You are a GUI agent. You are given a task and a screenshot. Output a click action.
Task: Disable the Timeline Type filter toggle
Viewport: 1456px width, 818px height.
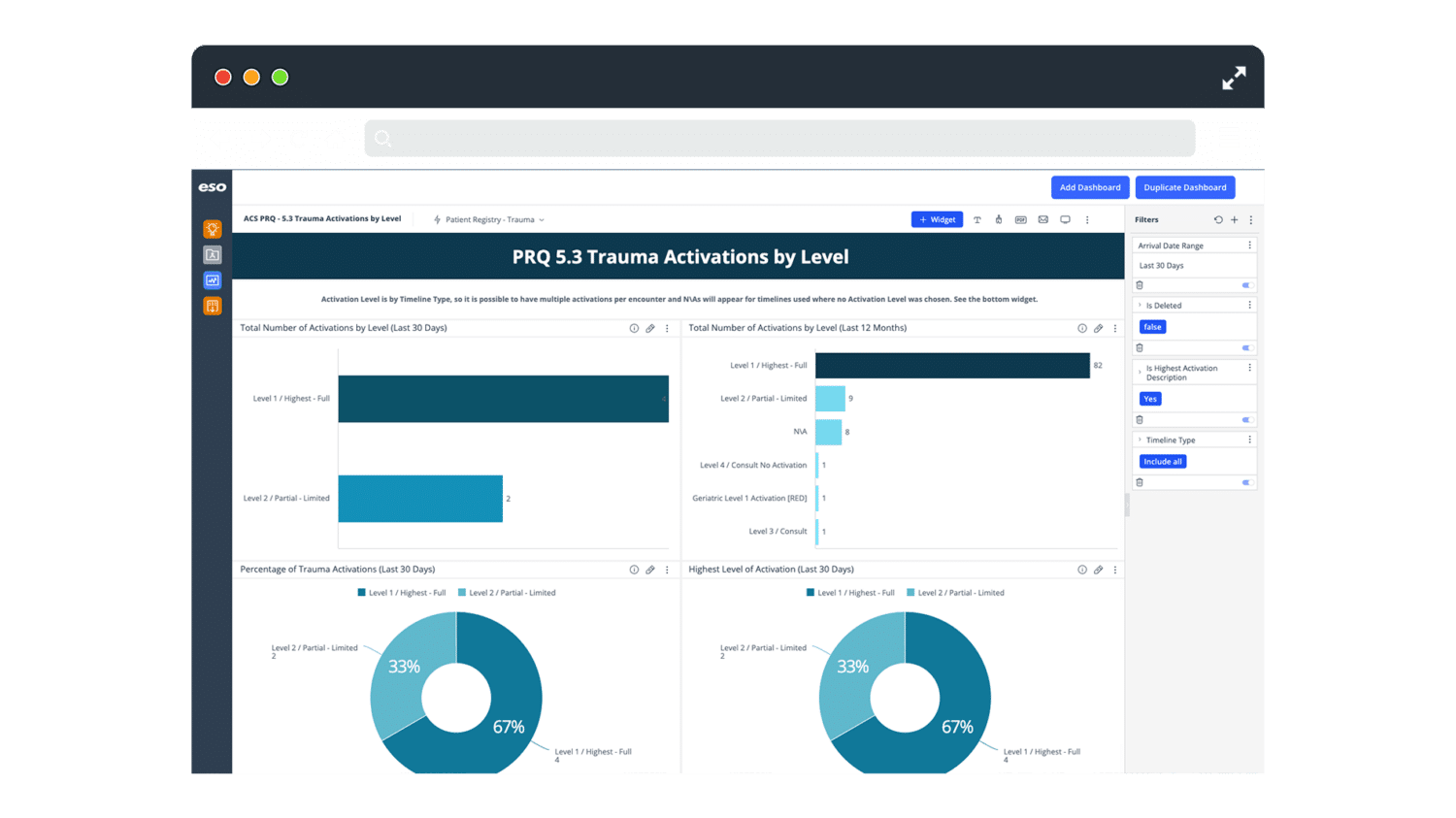click(1246, 482)
